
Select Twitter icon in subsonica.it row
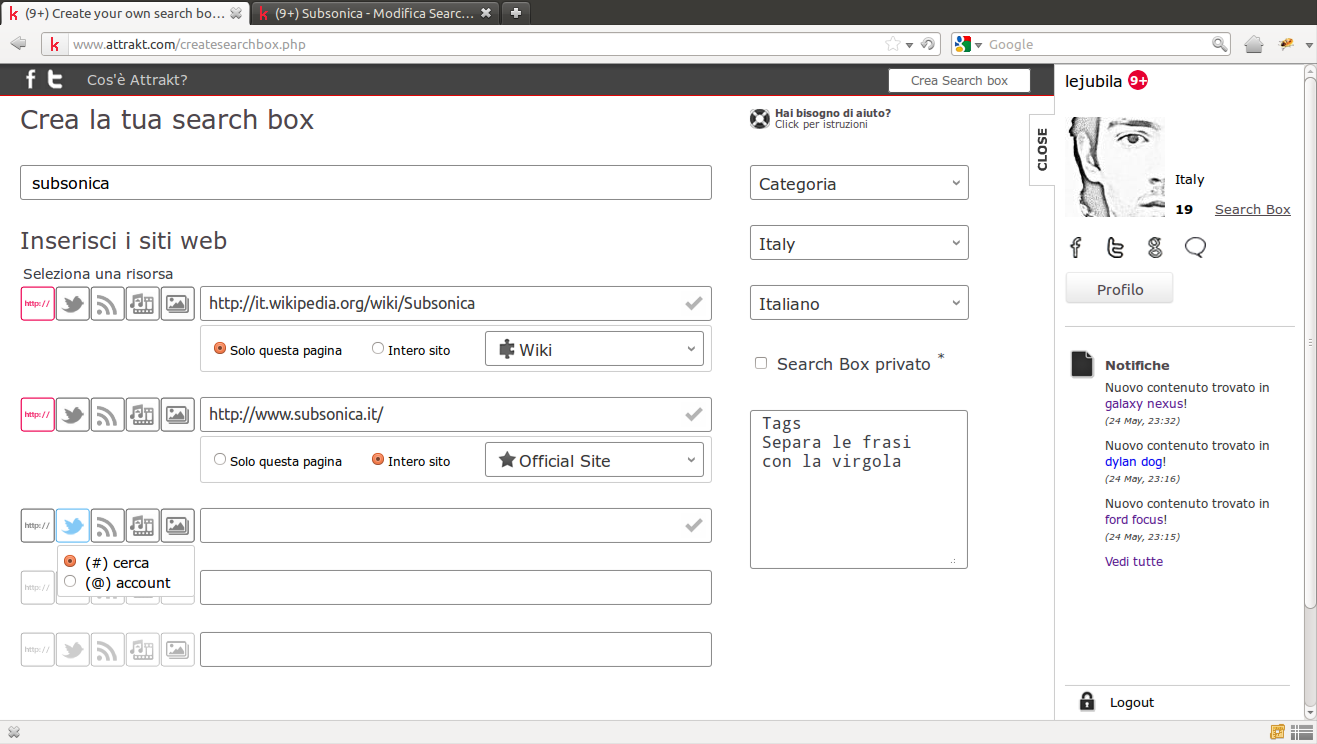[x=73, y=415]
